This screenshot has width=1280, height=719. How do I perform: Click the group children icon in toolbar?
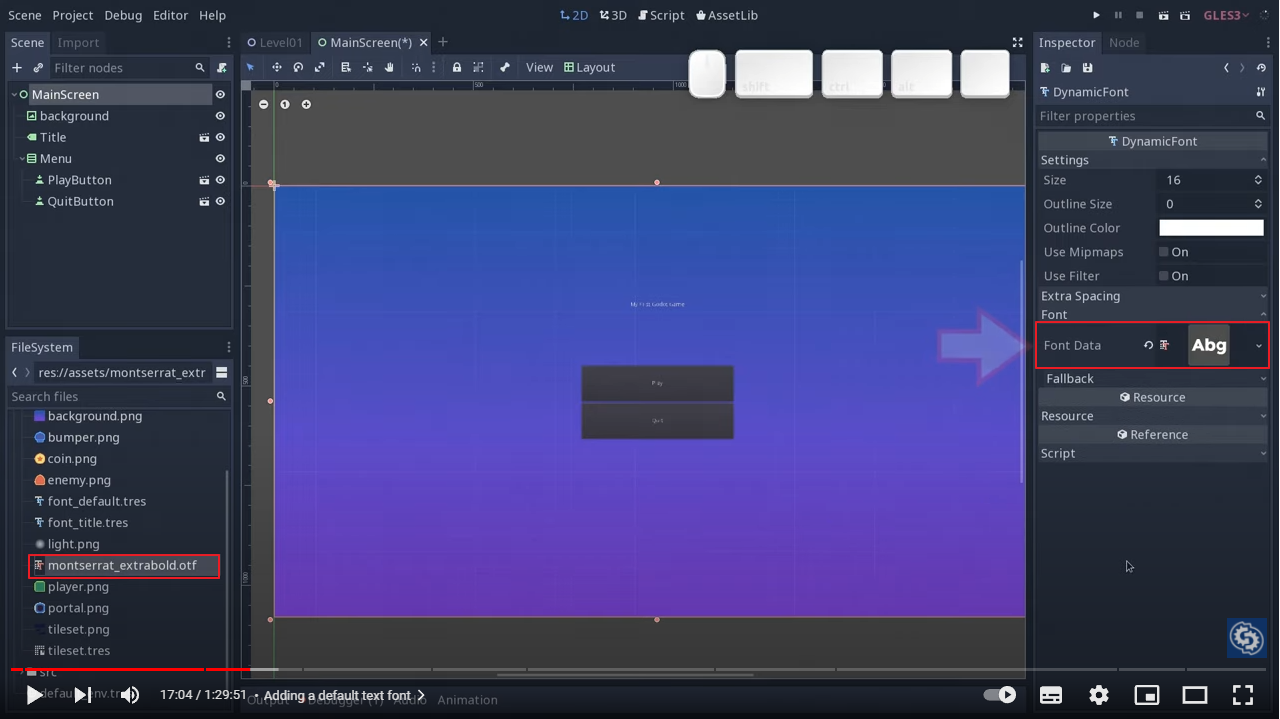click(479, 67)
